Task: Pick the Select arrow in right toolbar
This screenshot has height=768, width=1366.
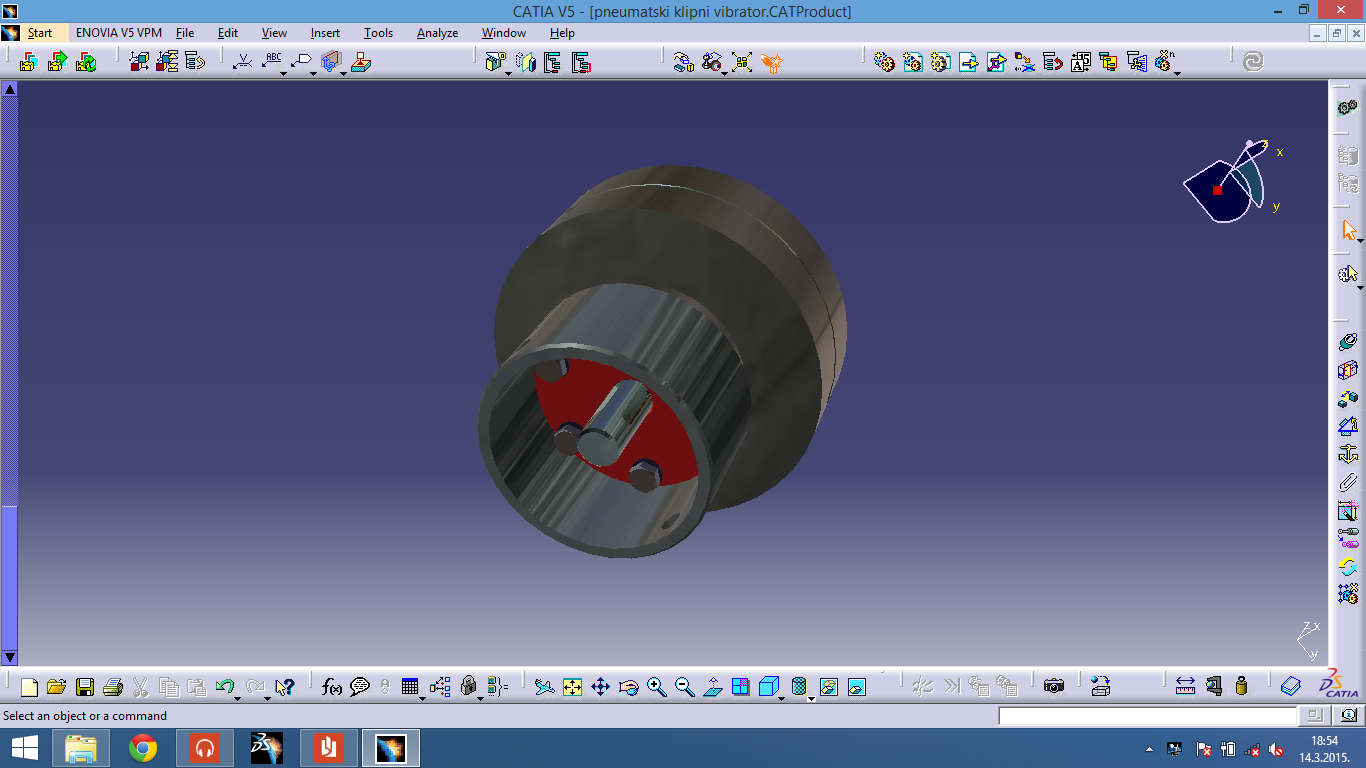Action: (x=1348, y=231)
